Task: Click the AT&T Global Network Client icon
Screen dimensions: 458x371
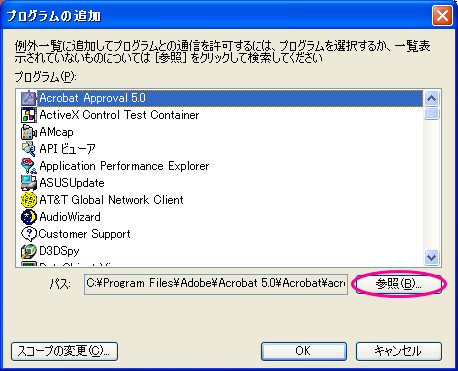Action: 29,200
